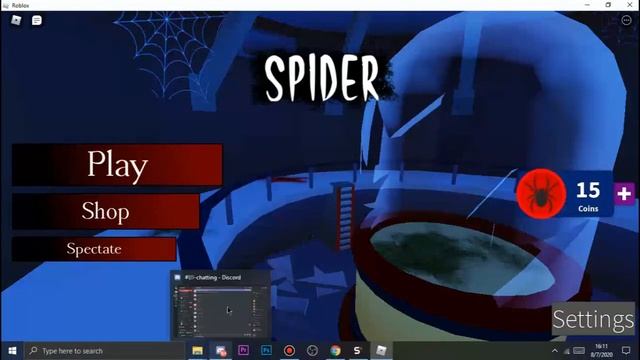
Task: Buy more coins with the purple plus button
Action: (x=624, y=193)
